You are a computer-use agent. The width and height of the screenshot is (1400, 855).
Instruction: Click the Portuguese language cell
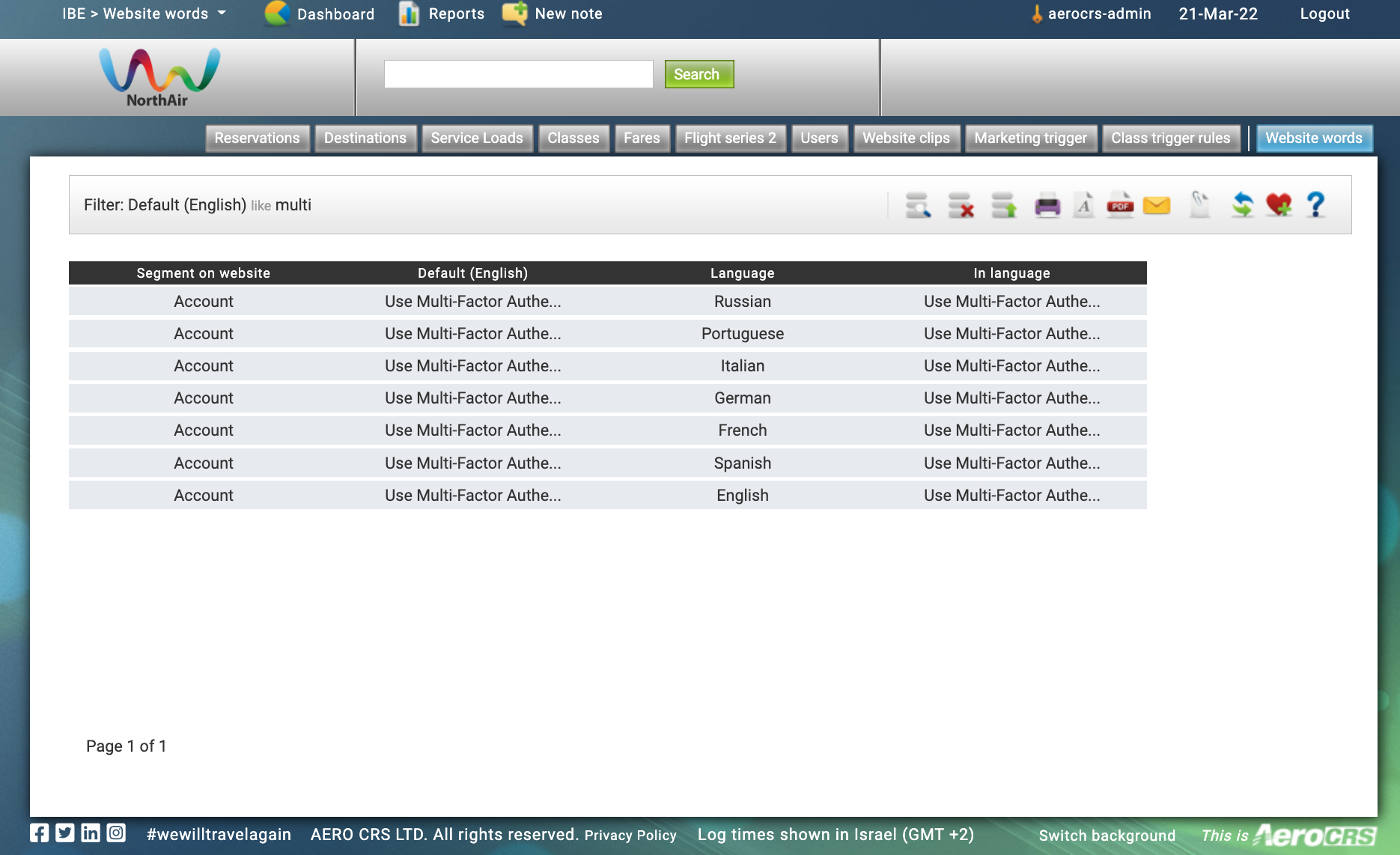(x=743, y=334)
